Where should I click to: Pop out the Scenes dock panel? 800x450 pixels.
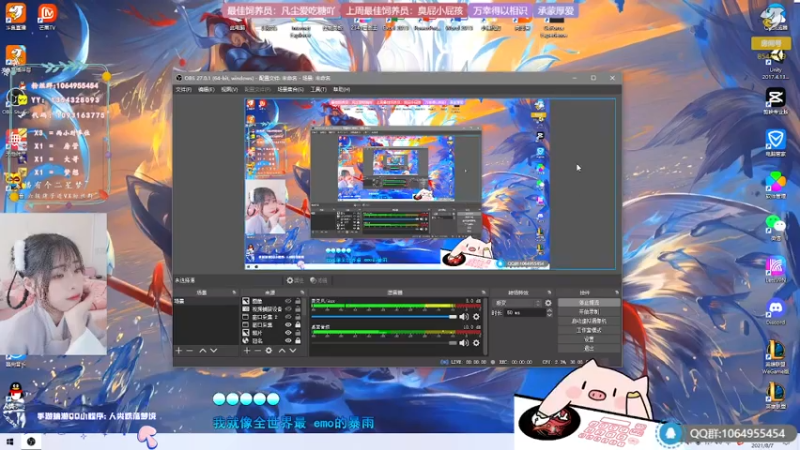(x=234, y=293)
